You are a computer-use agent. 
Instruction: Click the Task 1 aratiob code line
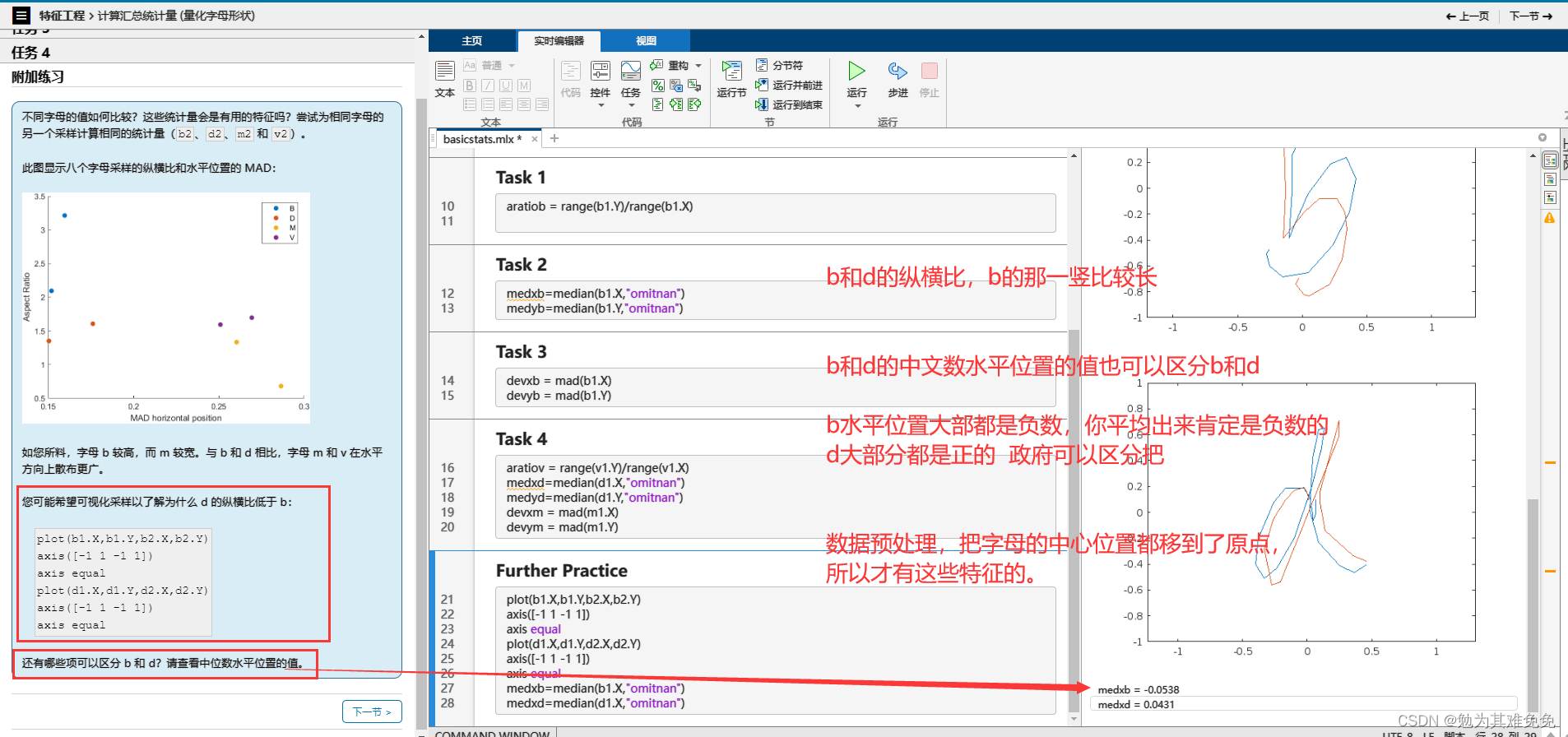pyautogui.click(x=600, y=206)
